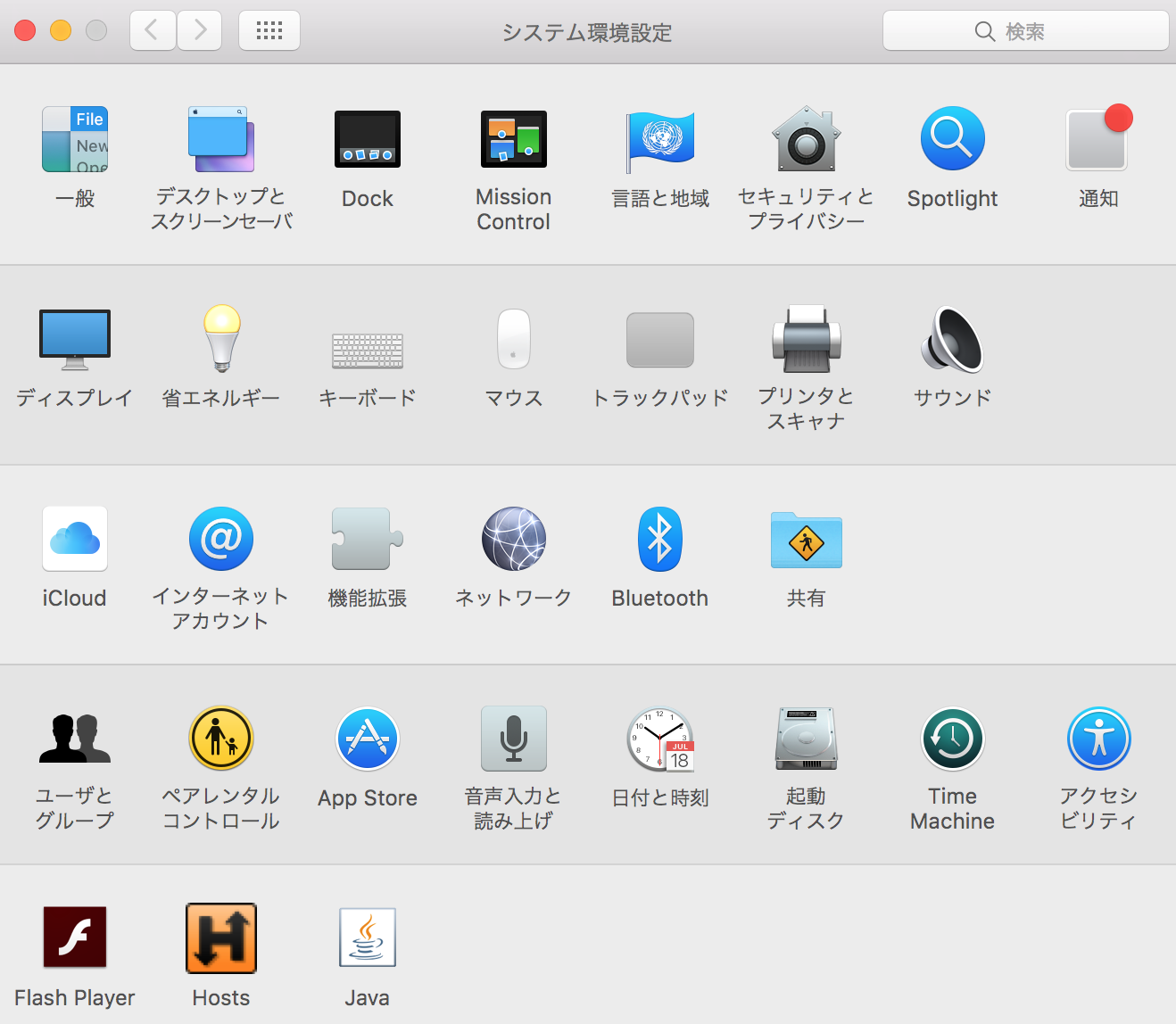Open キーボード keyboard preferences
Screen dimensions: 1176x1024
pyautogui.click(x=368, y=351)
